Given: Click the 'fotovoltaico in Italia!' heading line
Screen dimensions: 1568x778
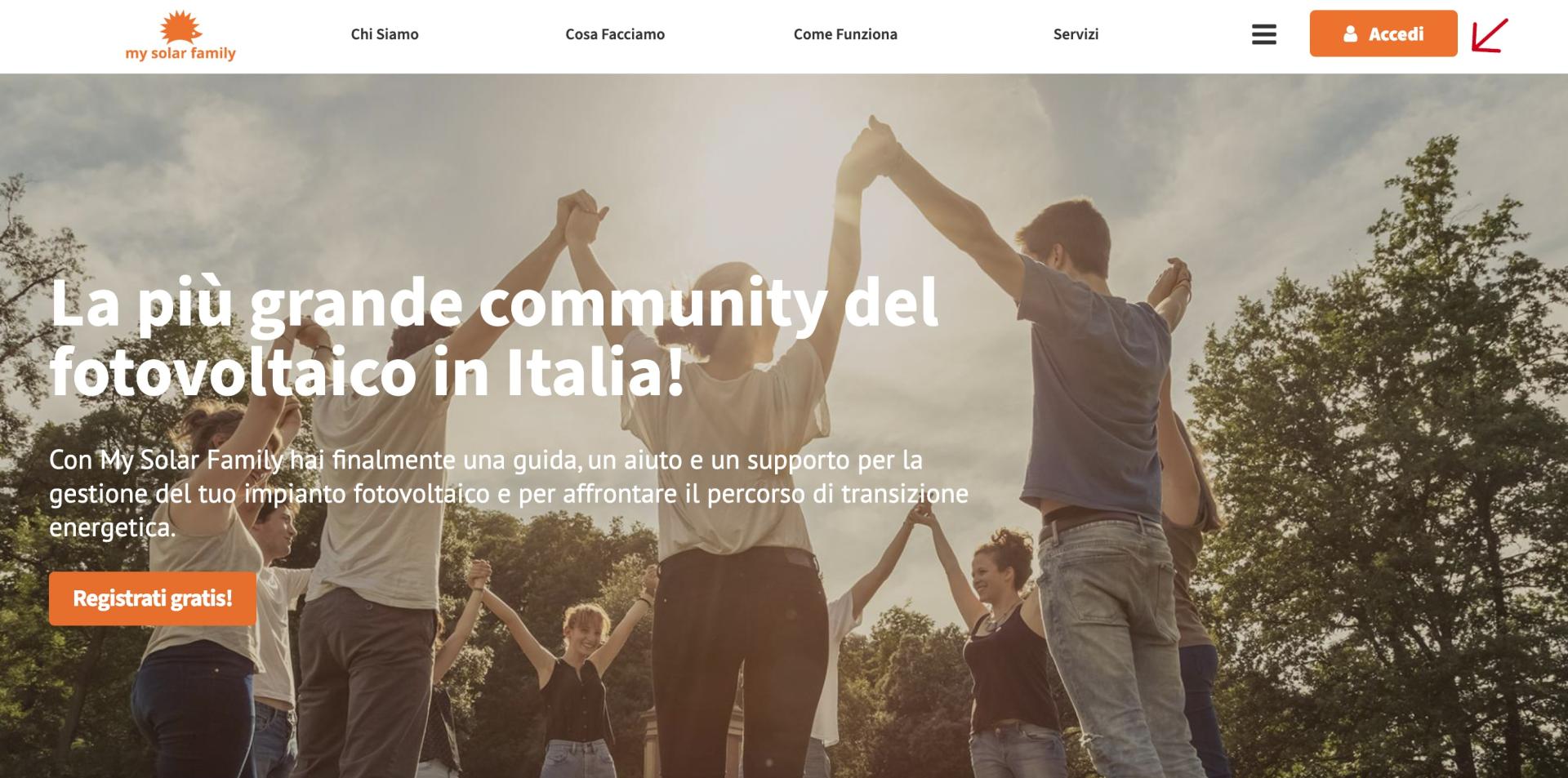Looking at the screenshot, I should pyautogui.click(x=367, y=372).
